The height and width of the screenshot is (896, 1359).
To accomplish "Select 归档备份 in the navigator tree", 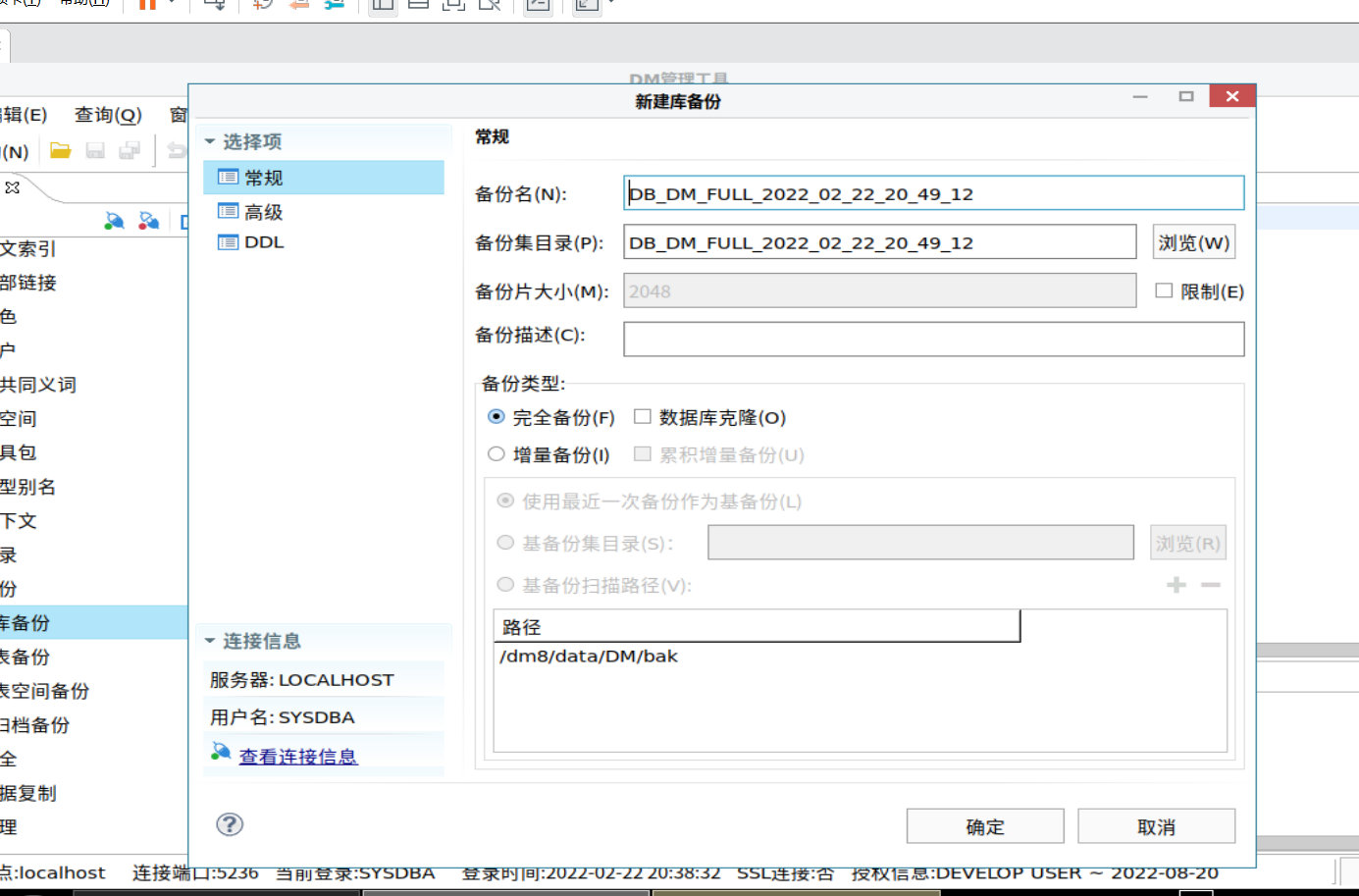I will 35,725.
